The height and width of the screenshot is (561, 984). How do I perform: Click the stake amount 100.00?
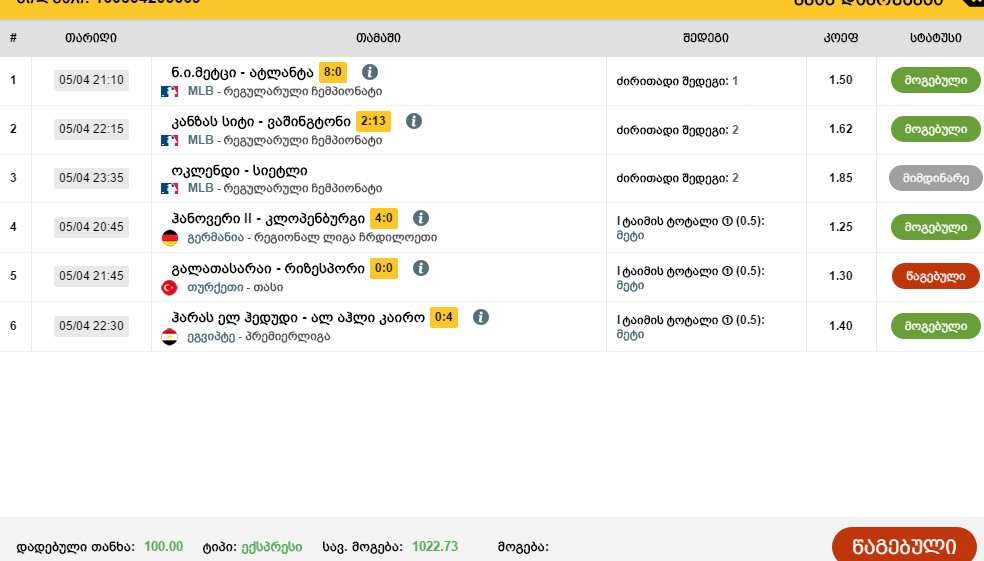click(163, 547)
